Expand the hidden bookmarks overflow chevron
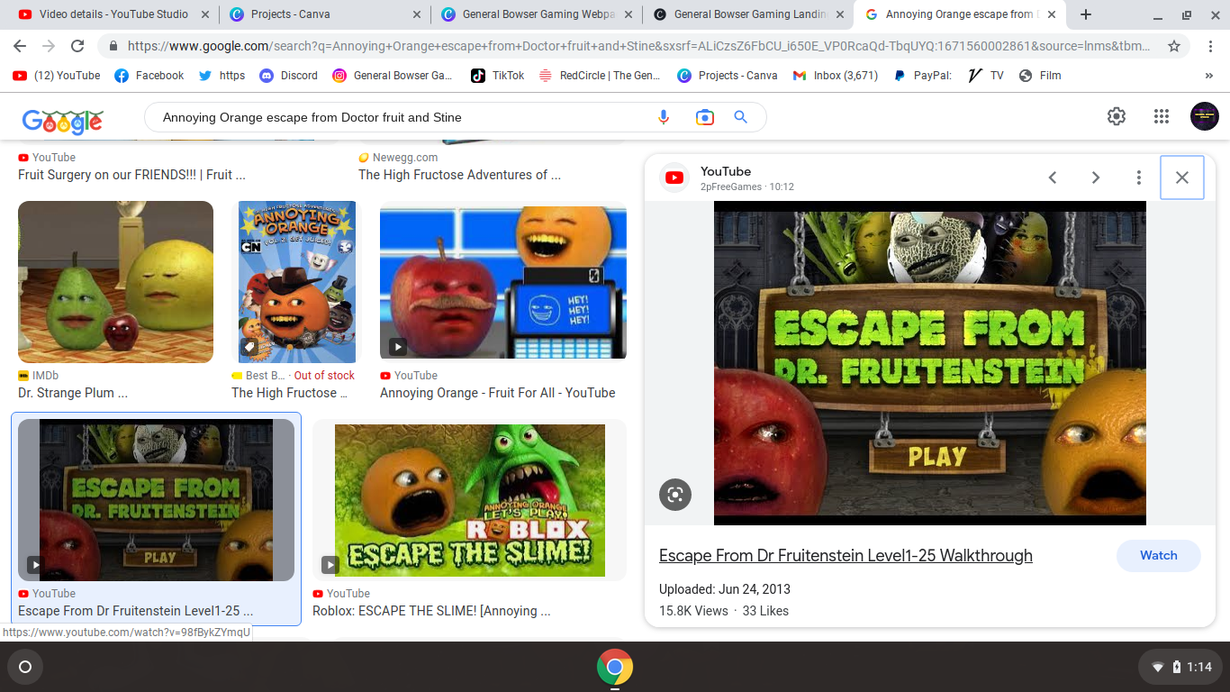 [1209, 76]
